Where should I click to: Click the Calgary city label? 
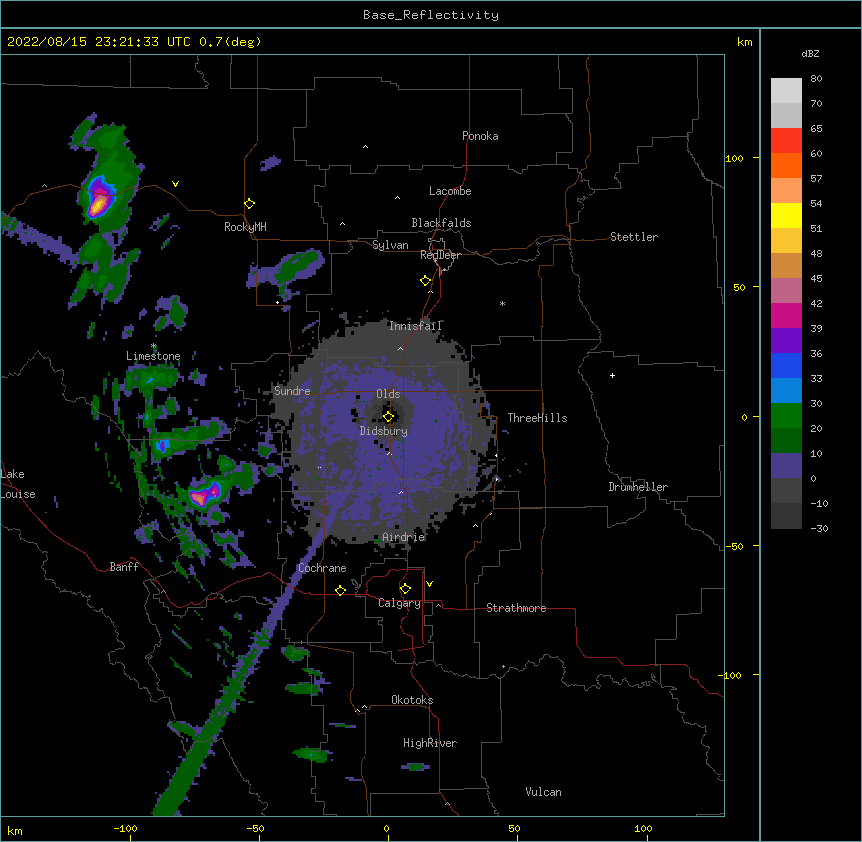point(399,603)
